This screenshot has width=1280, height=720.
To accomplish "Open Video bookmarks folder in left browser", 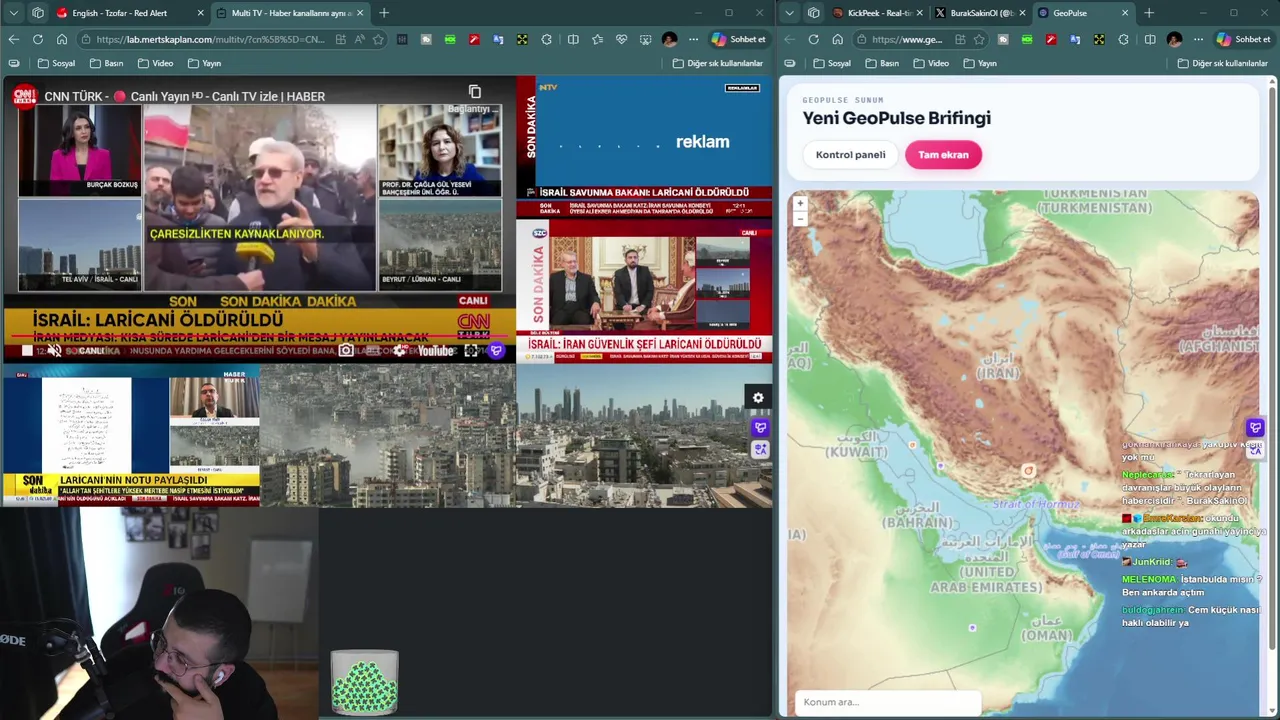I will [155, 63].
